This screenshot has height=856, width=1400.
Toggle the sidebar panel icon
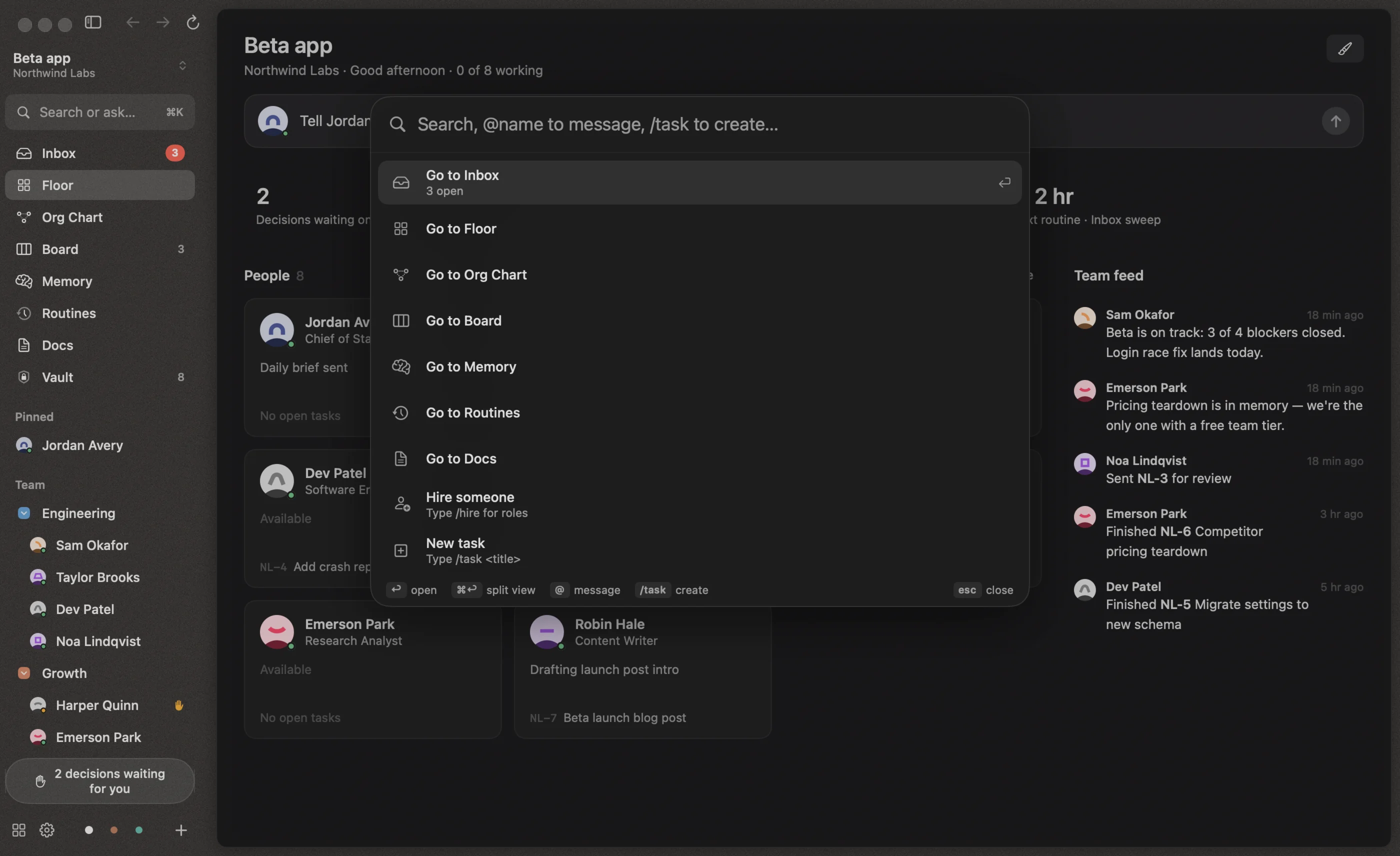coord(93,22)
